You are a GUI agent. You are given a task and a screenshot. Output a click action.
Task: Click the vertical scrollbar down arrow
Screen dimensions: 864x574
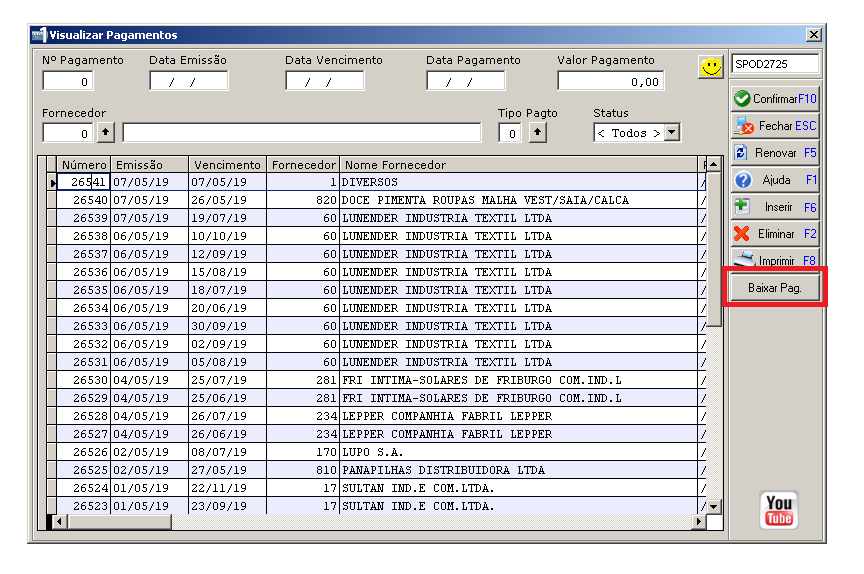[714, 506]
